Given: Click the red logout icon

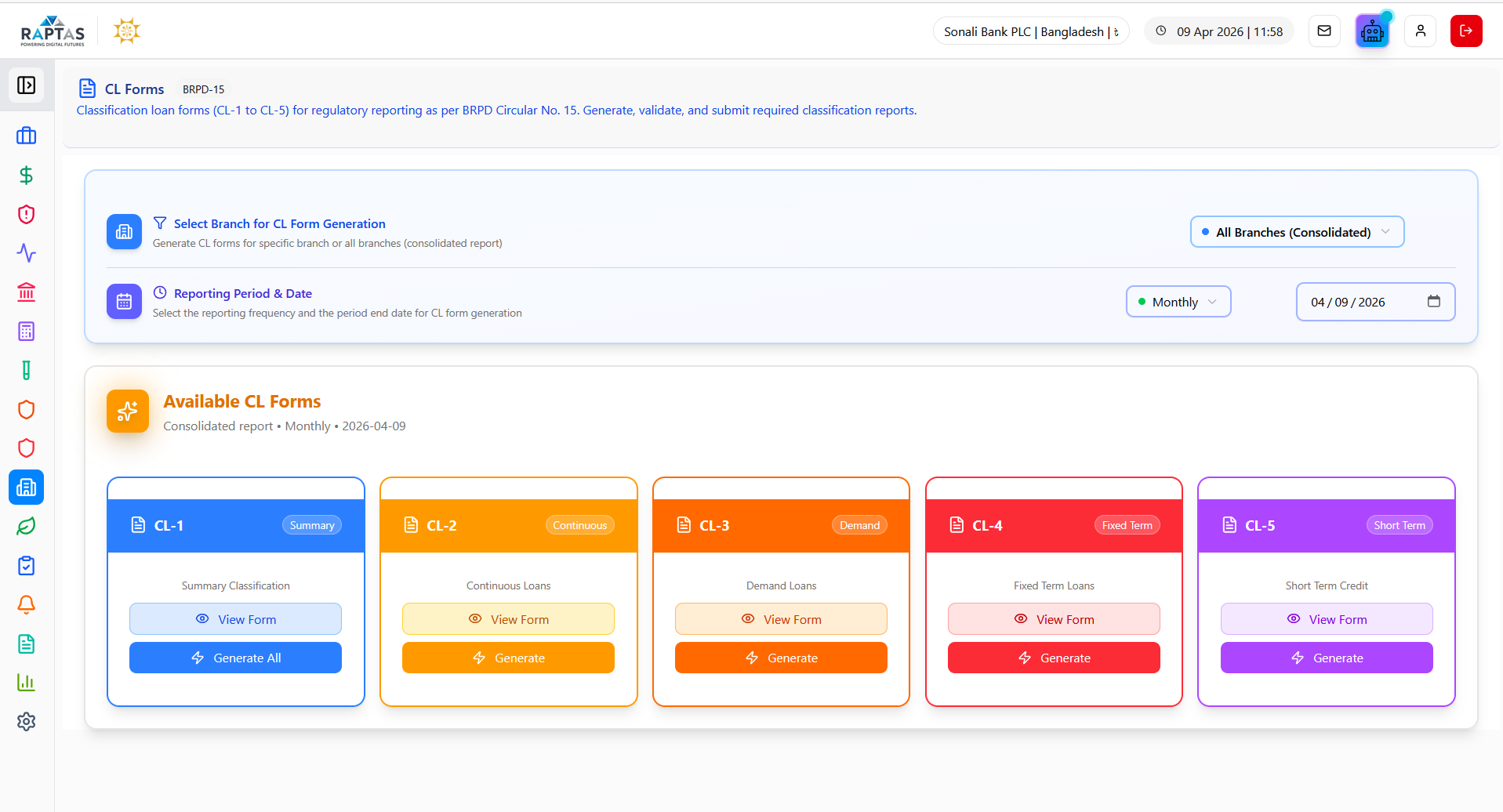Looking at the screenshot, I should [1465, 31].
